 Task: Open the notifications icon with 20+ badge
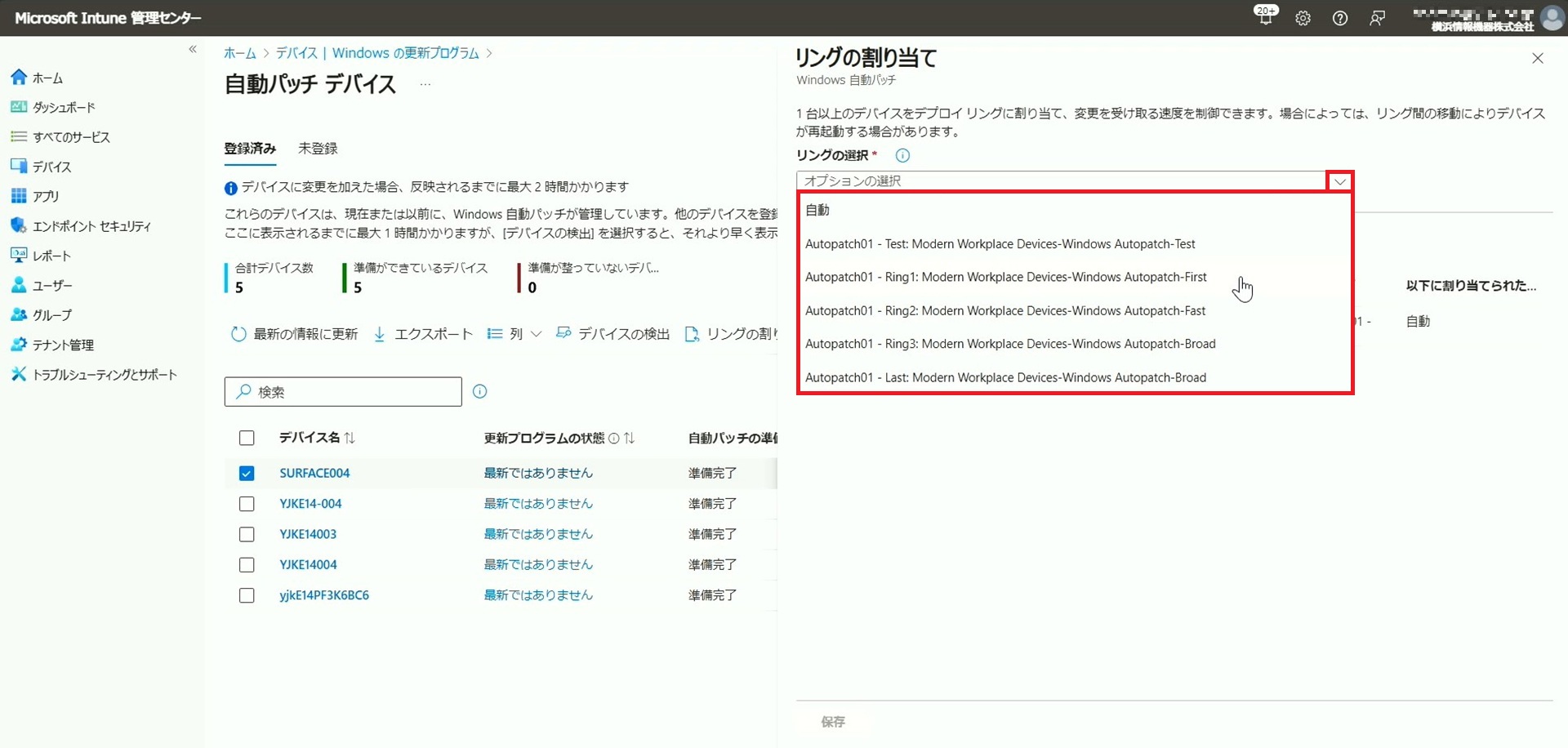tap(1266, 16)
